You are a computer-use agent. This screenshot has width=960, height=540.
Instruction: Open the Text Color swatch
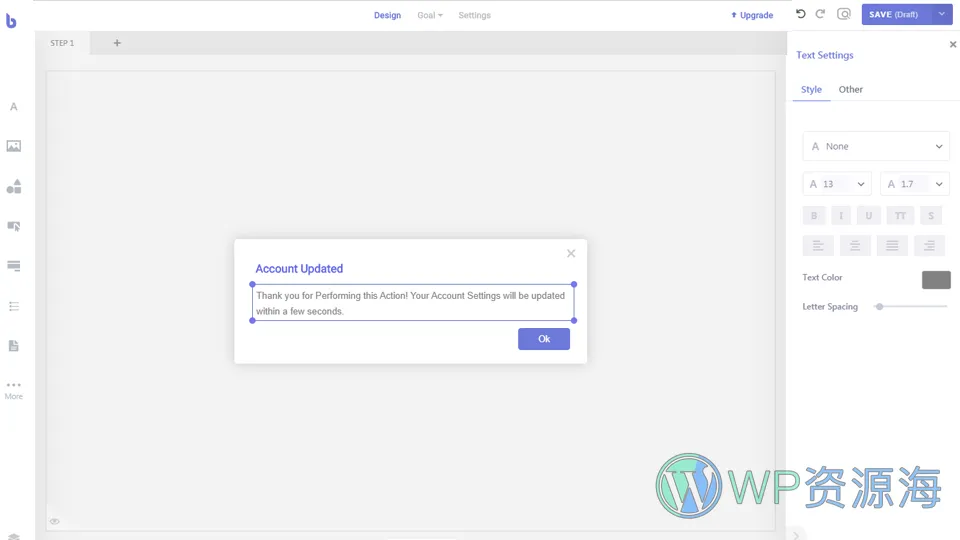(936, 279)
